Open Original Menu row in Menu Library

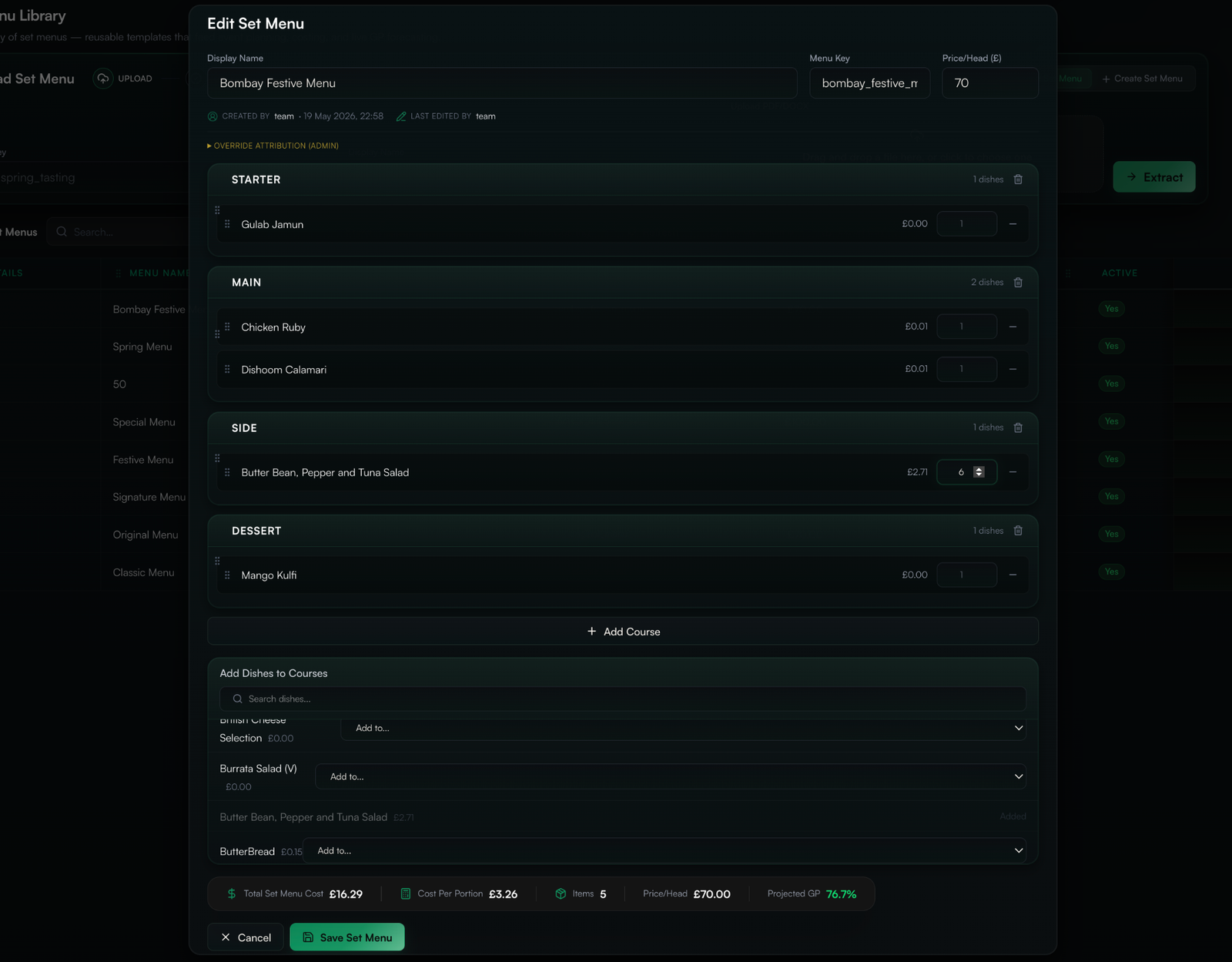pyautogui.click(x=146, y=535)
